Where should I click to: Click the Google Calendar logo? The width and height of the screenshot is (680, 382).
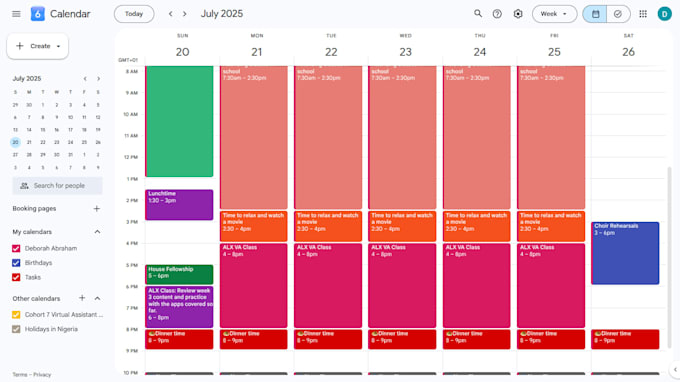point(38,14)
